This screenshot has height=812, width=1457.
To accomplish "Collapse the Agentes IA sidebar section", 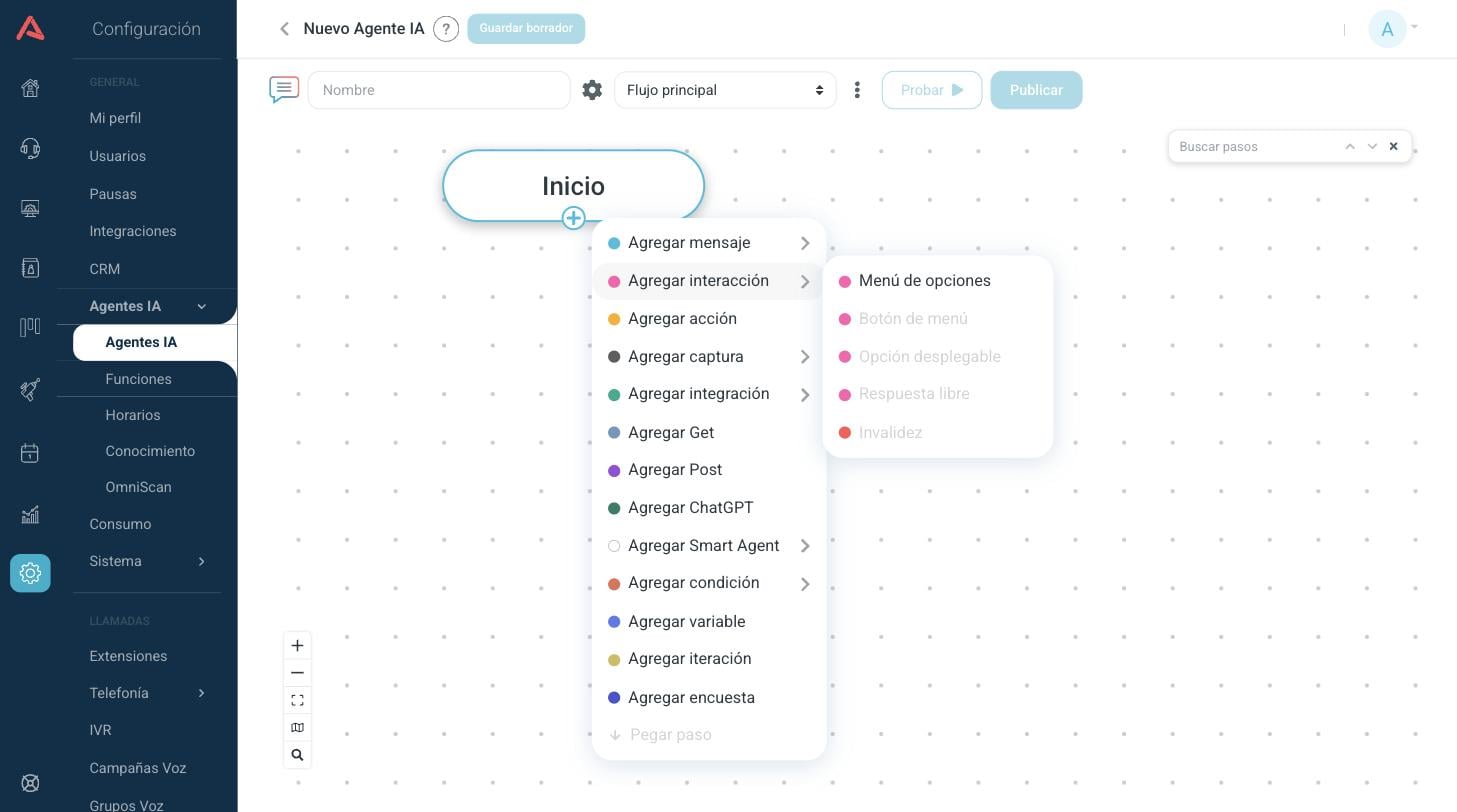I will [201, 307].
